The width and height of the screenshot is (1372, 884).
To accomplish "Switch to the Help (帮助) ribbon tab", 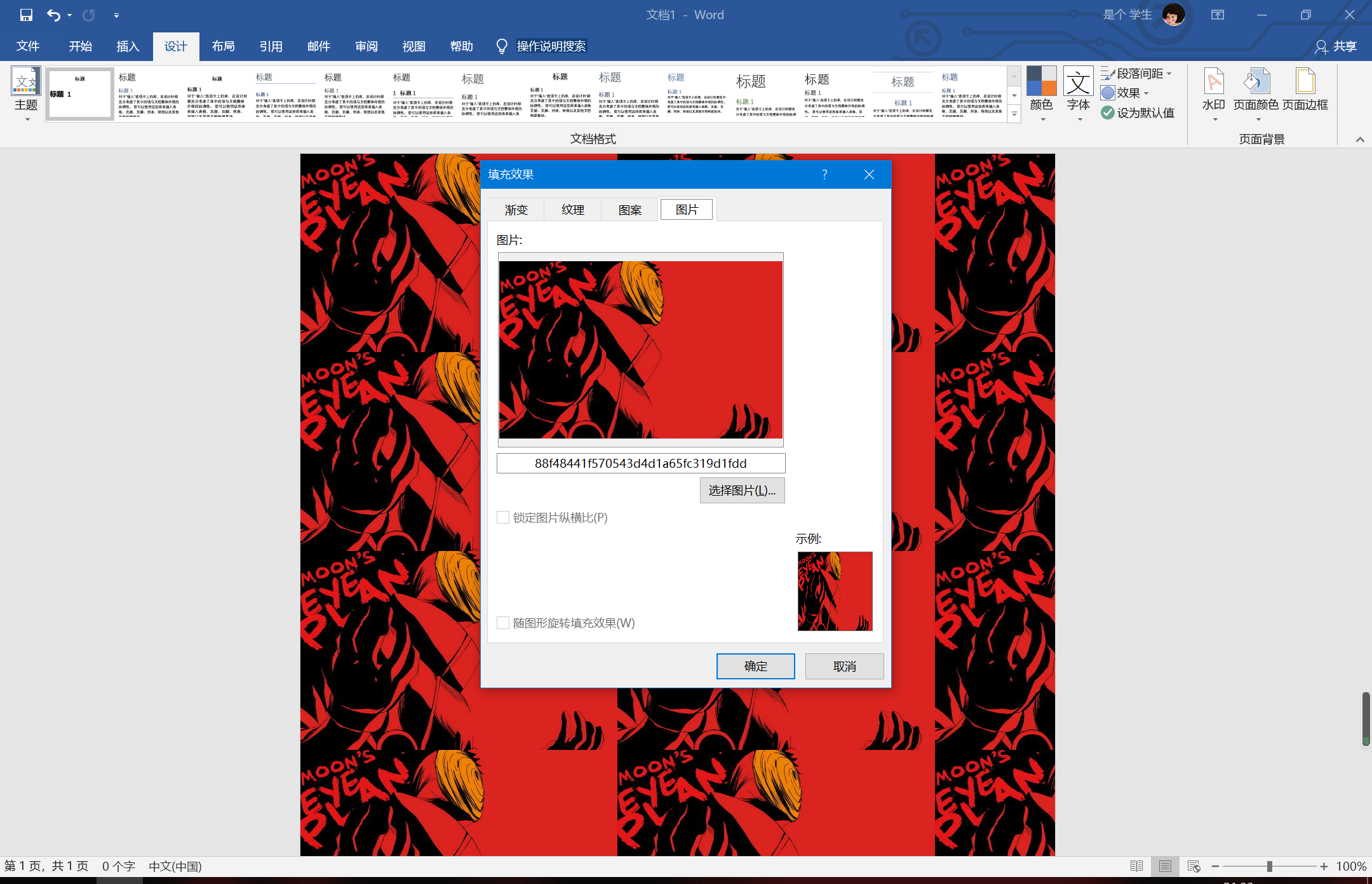I will pos(462,46).
